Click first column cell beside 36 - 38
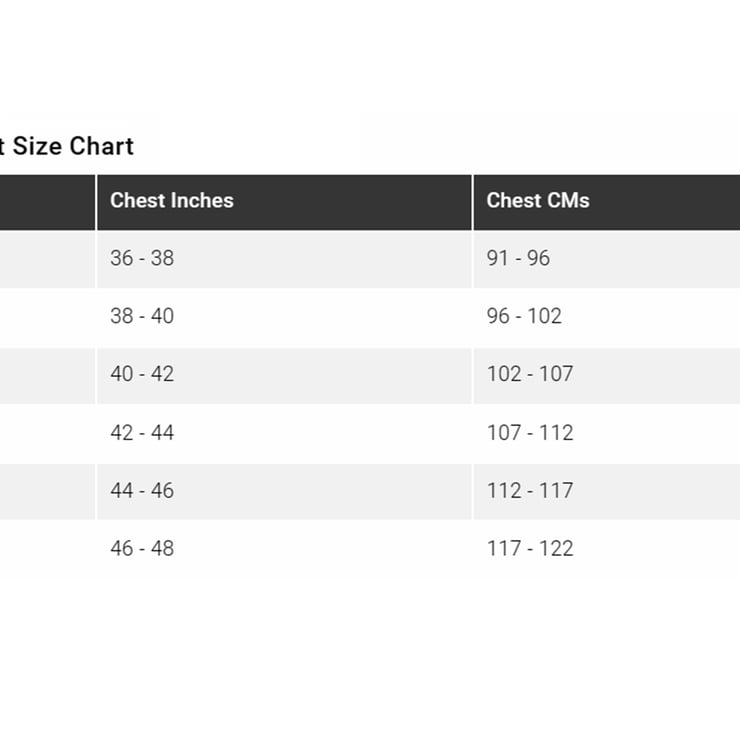Image resolution: width=740 pixels, height=736 pixels. (46, 259)
